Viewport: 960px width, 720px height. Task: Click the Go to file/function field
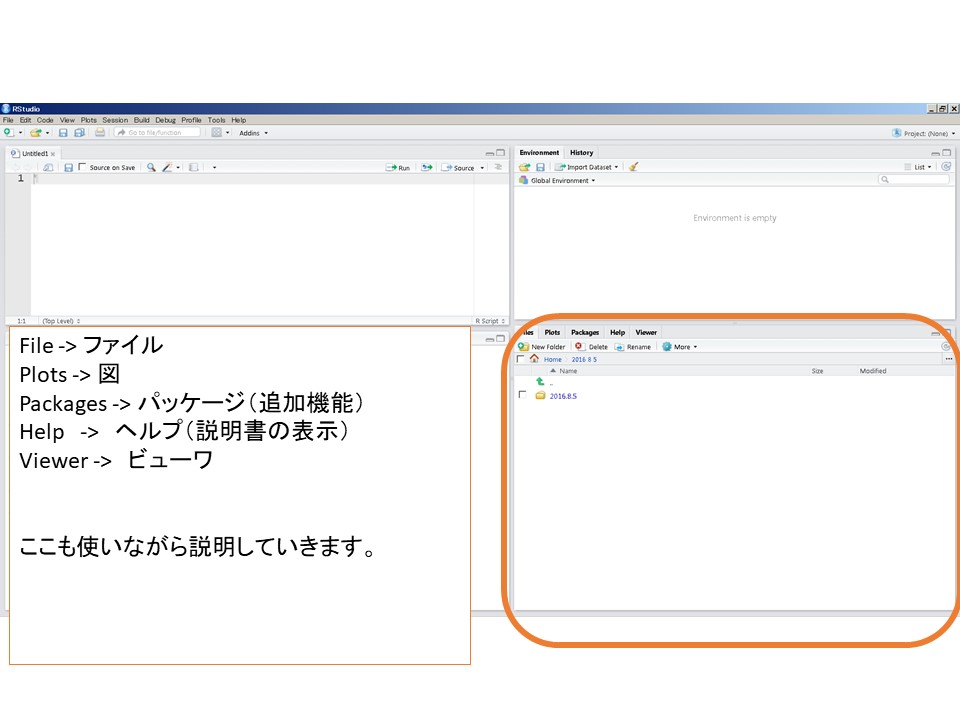click(x=158, y=132)
